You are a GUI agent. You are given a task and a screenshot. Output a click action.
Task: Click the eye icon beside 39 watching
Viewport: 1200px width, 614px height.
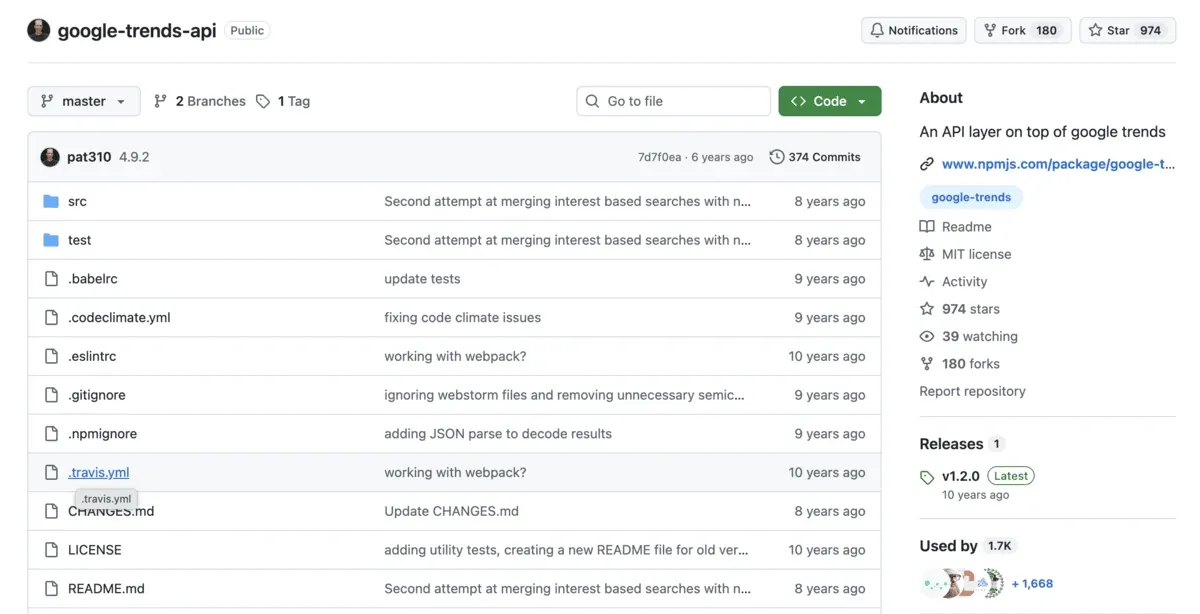click(927, 337)
